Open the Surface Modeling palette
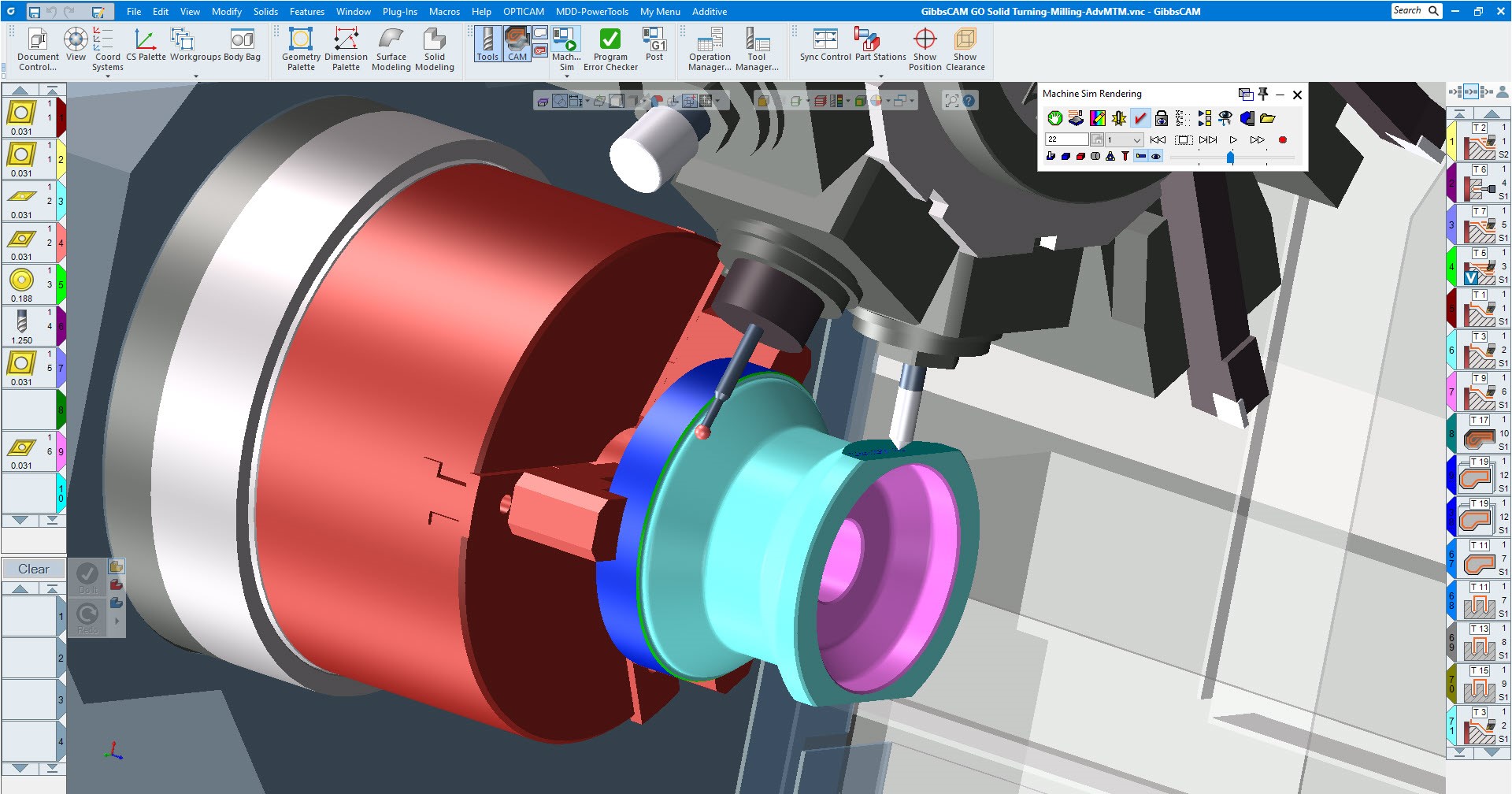This screenshot has height=794, width=1512. click(x=391, y=49)
